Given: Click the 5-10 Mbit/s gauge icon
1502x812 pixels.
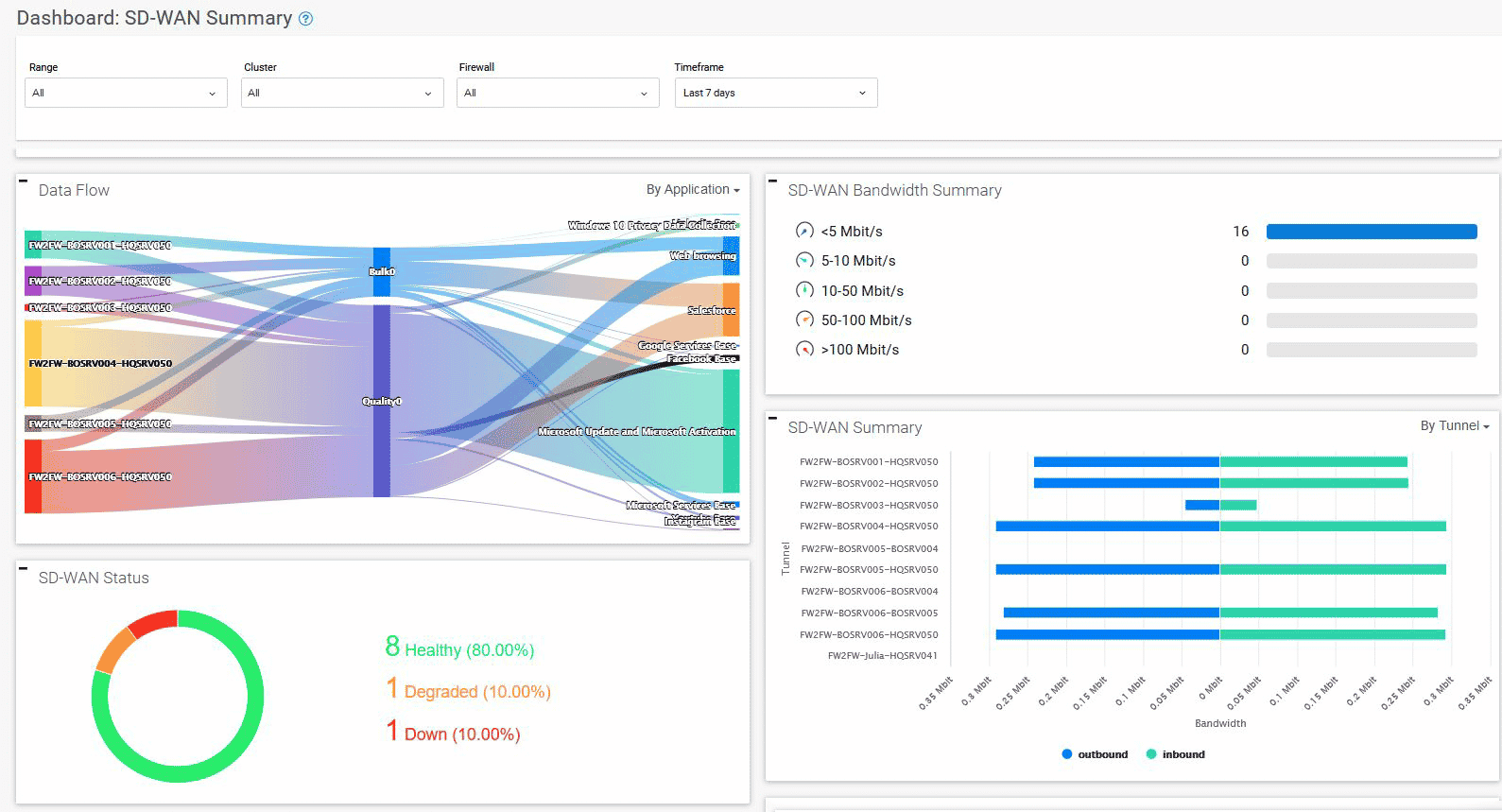Looking at the screenshot, I should tap(804, 260).
